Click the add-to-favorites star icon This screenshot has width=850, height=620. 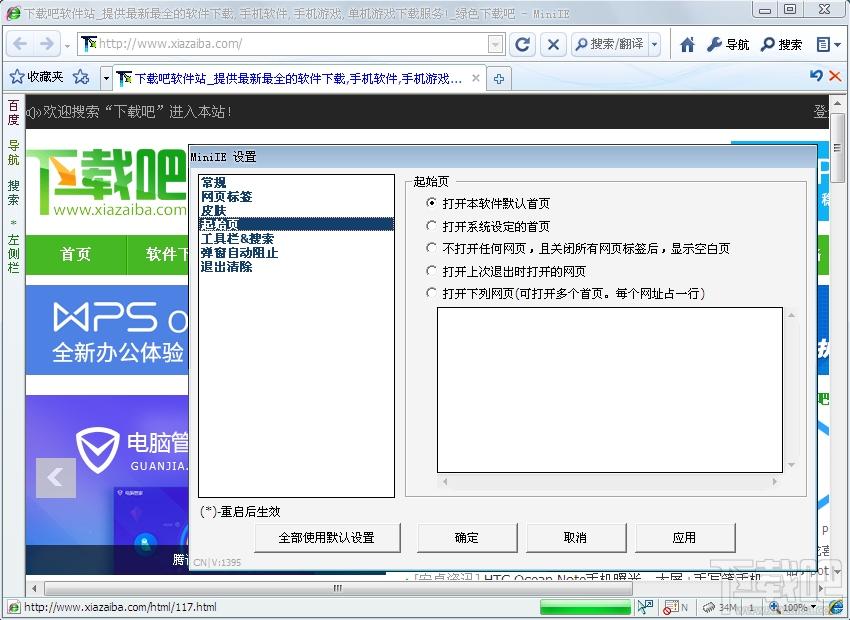[x=81, y=77]
